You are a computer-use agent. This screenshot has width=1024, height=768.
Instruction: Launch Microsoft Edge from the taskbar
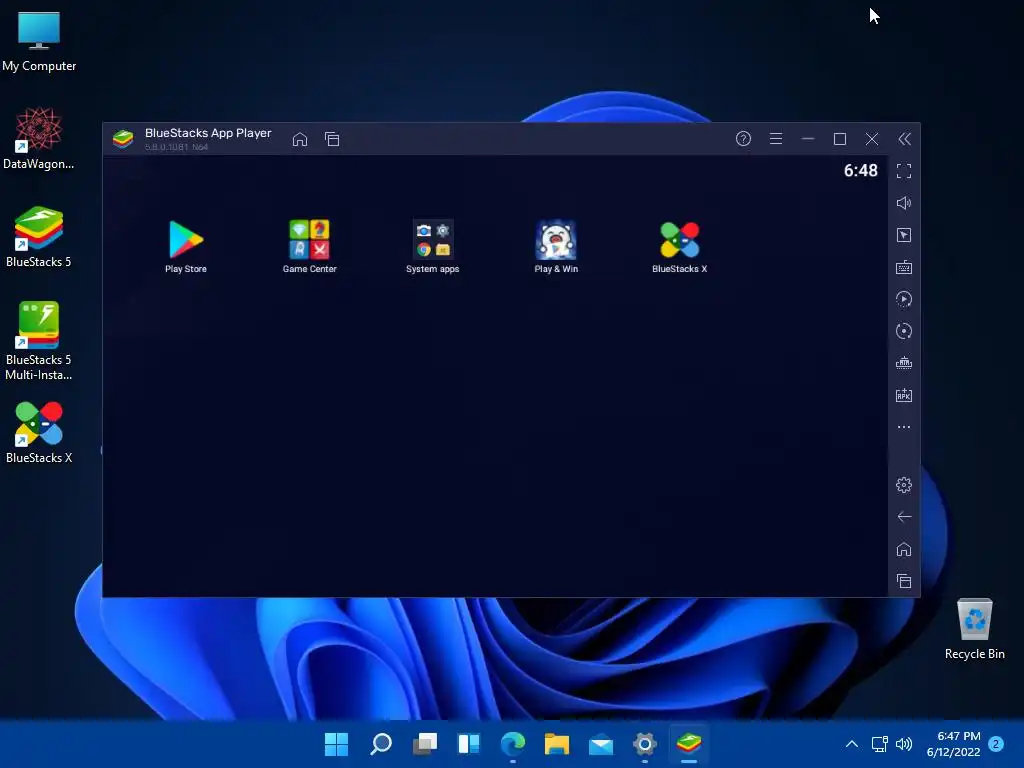click(513, 744)
